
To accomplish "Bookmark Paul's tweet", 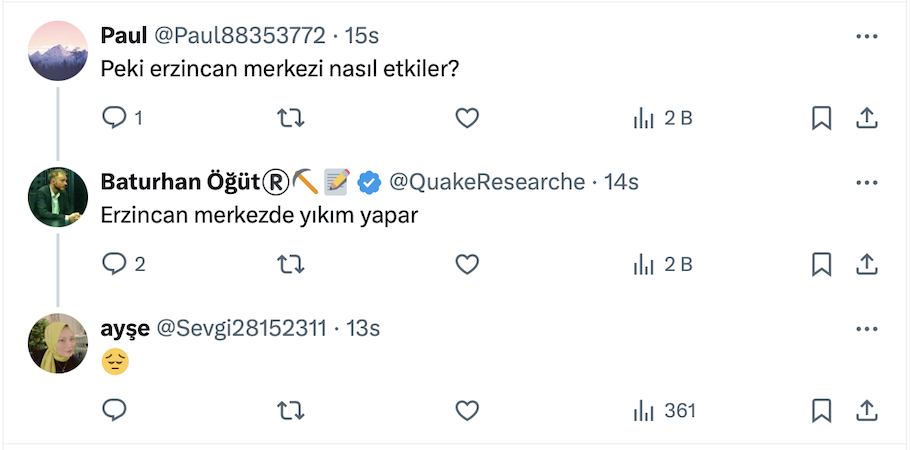I will point(821,118).
